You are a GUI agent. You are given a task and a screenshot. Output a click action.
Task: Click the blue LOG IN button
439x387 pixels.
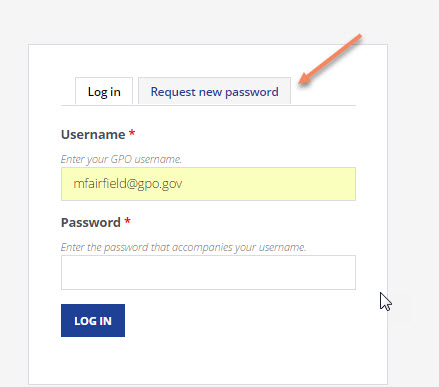click(93, 320)
